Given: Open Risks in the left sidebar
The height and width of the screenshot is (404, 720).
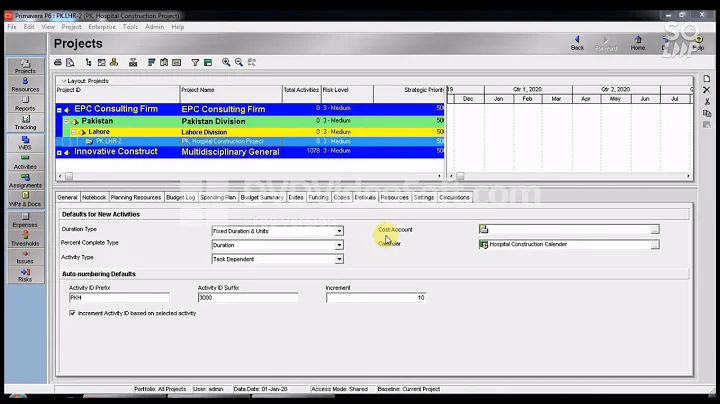Looking at the screenshot, I should 25,275.
